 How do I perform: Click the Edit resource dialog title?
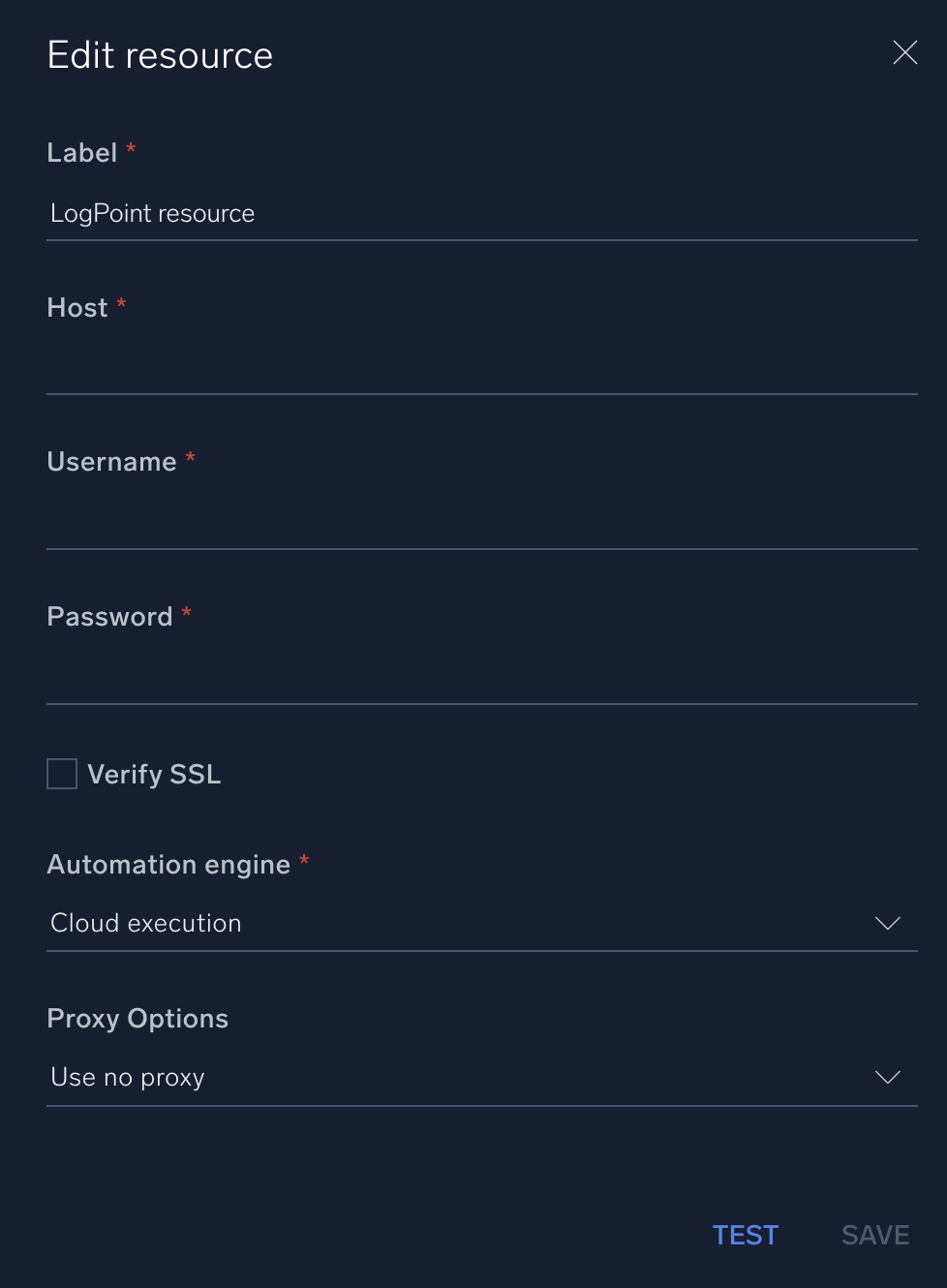[159, 55]
